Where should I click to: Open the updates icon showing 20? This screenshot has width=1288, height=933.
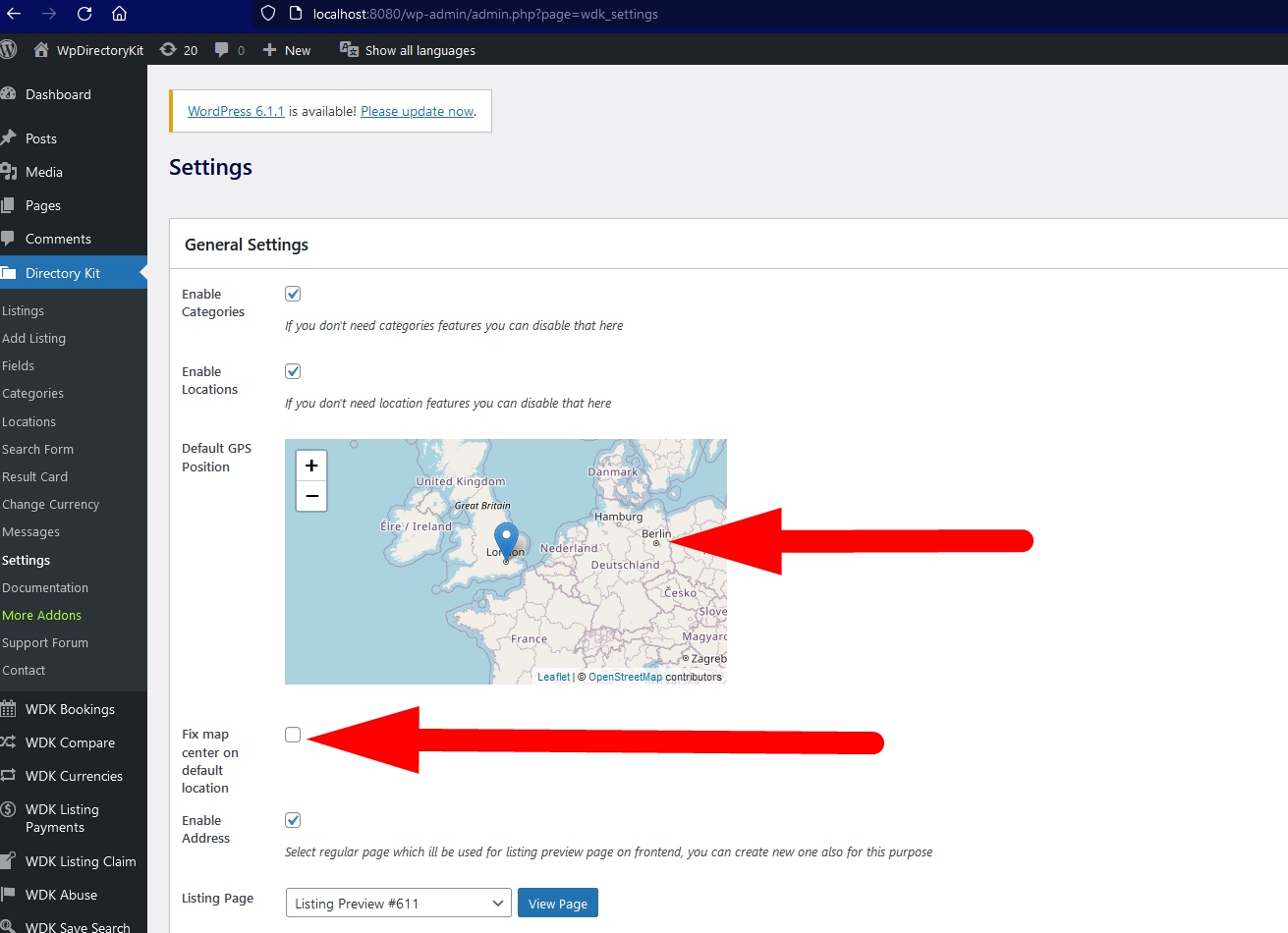pyautogui.click(x=168, y=49)
